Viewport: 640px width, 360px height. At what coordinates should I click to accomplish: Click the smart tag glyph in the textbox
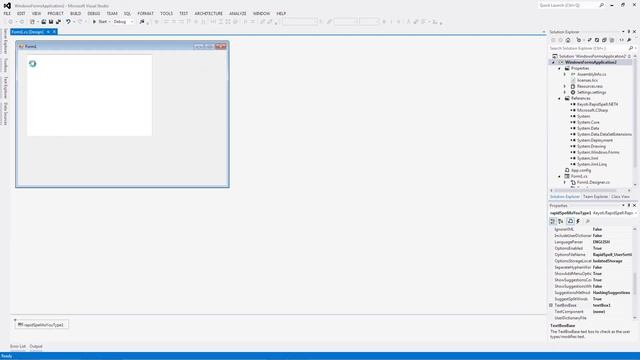[33, 64]
